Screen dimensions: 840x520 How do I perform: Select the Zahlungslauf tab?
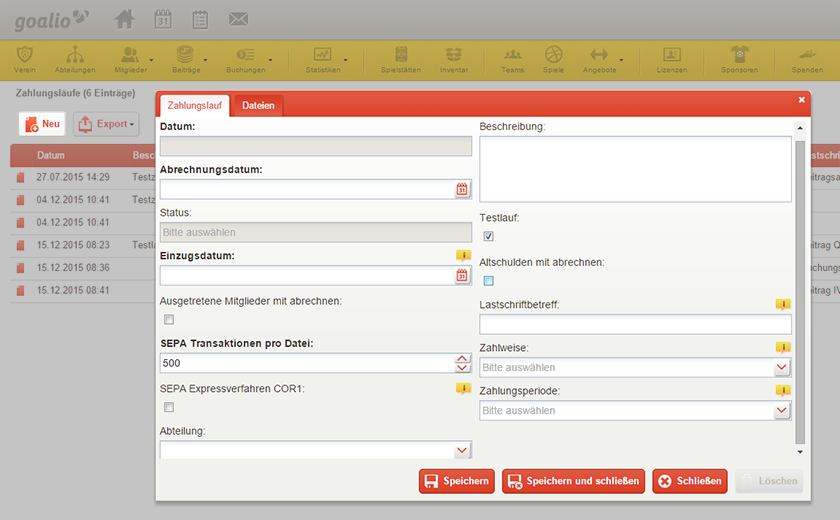tap(194, 105)
